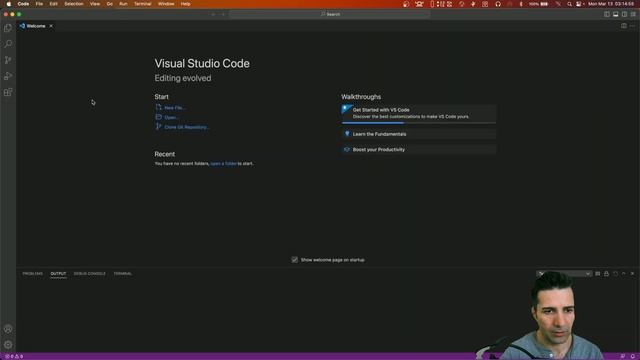Click errors and warnings status bar item

pyautogui.click(x=14, y=356)
